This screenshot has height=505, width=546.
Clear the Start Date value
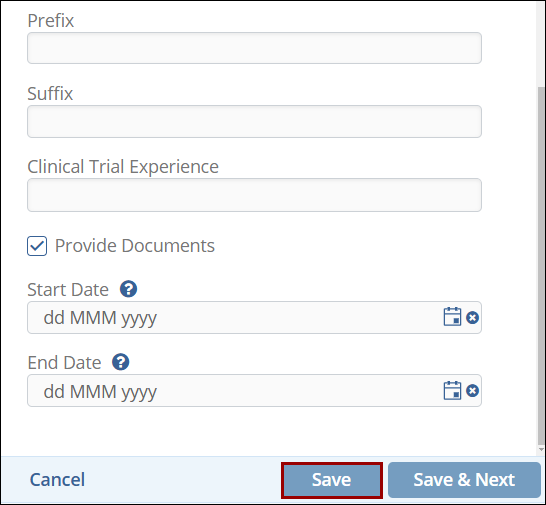click(x=472, y=318)
